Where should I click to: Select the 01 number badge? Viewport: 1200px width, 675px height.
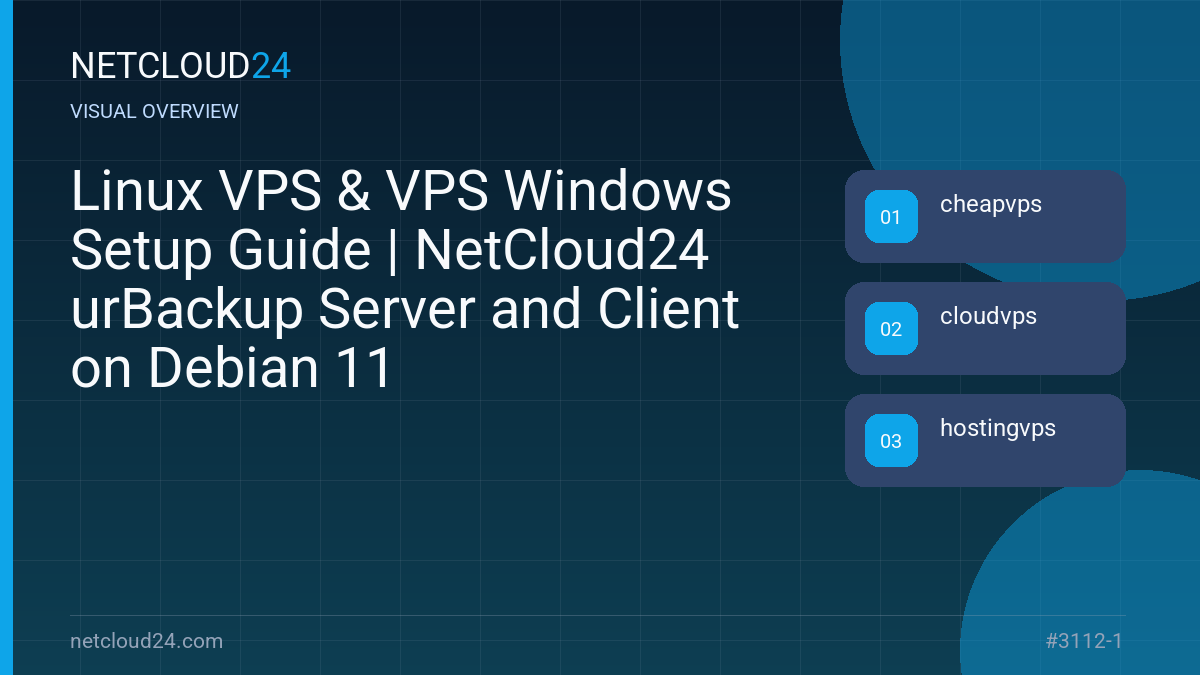[891, 216]
